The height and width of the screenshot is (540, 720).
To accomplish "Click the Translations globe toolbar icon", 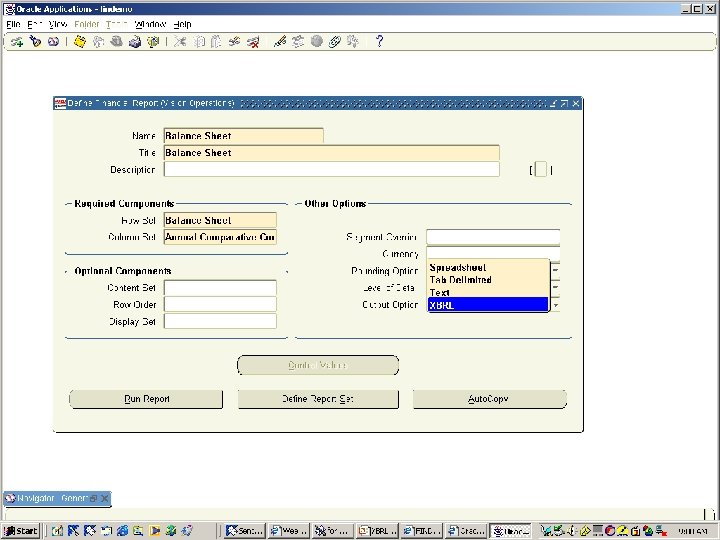I will point(316,42).
